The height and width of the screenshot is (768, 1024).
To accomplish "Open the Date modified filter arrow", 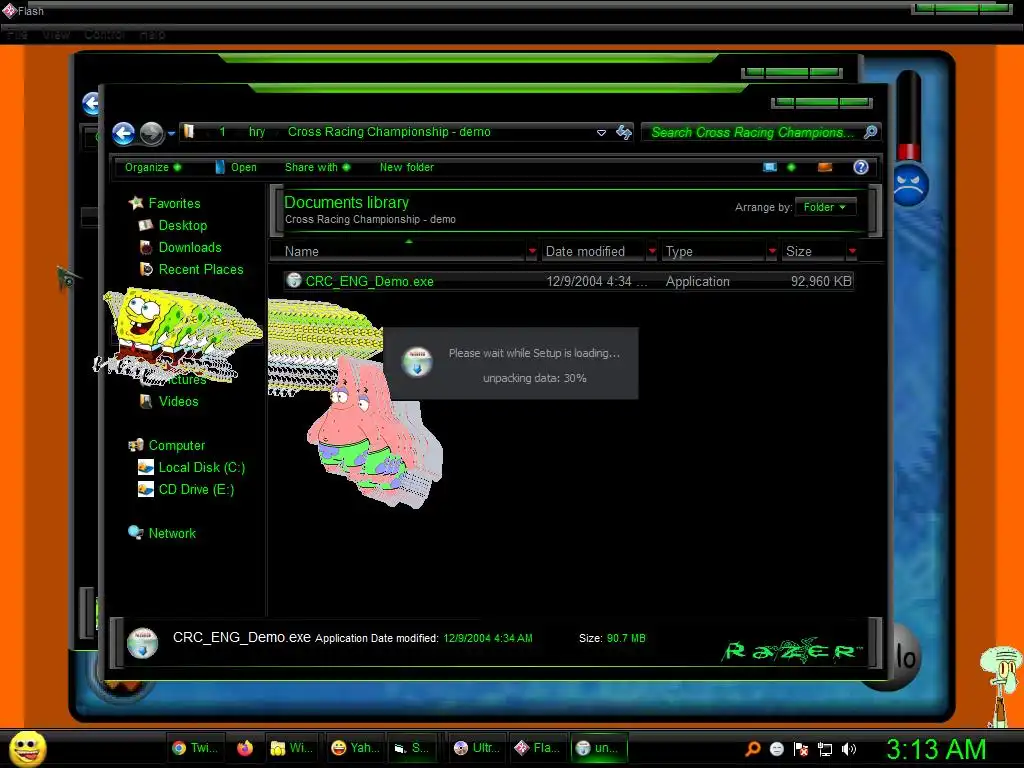I will pos(652,251).
